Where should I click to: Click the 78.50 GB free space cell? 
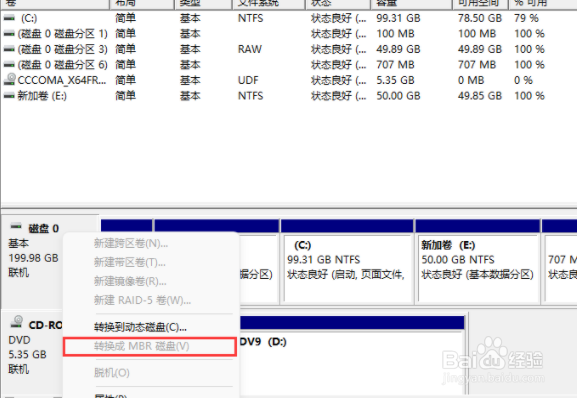[x=480, y=18]
